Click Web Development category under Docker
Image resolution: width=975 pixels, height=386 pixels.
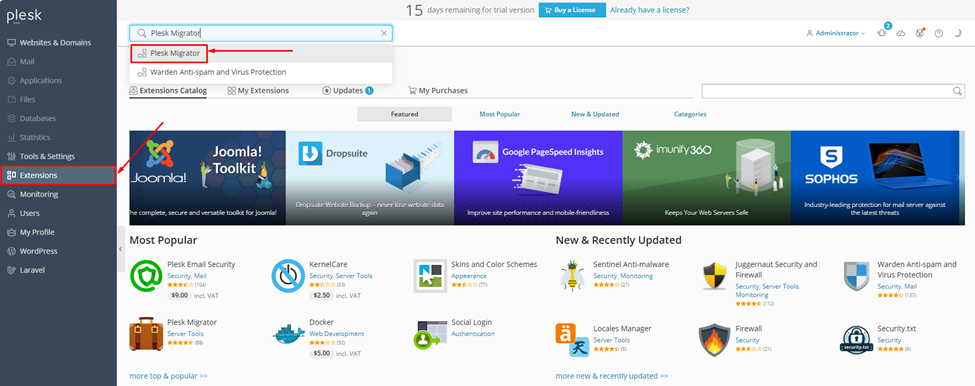tap(336, 334)
